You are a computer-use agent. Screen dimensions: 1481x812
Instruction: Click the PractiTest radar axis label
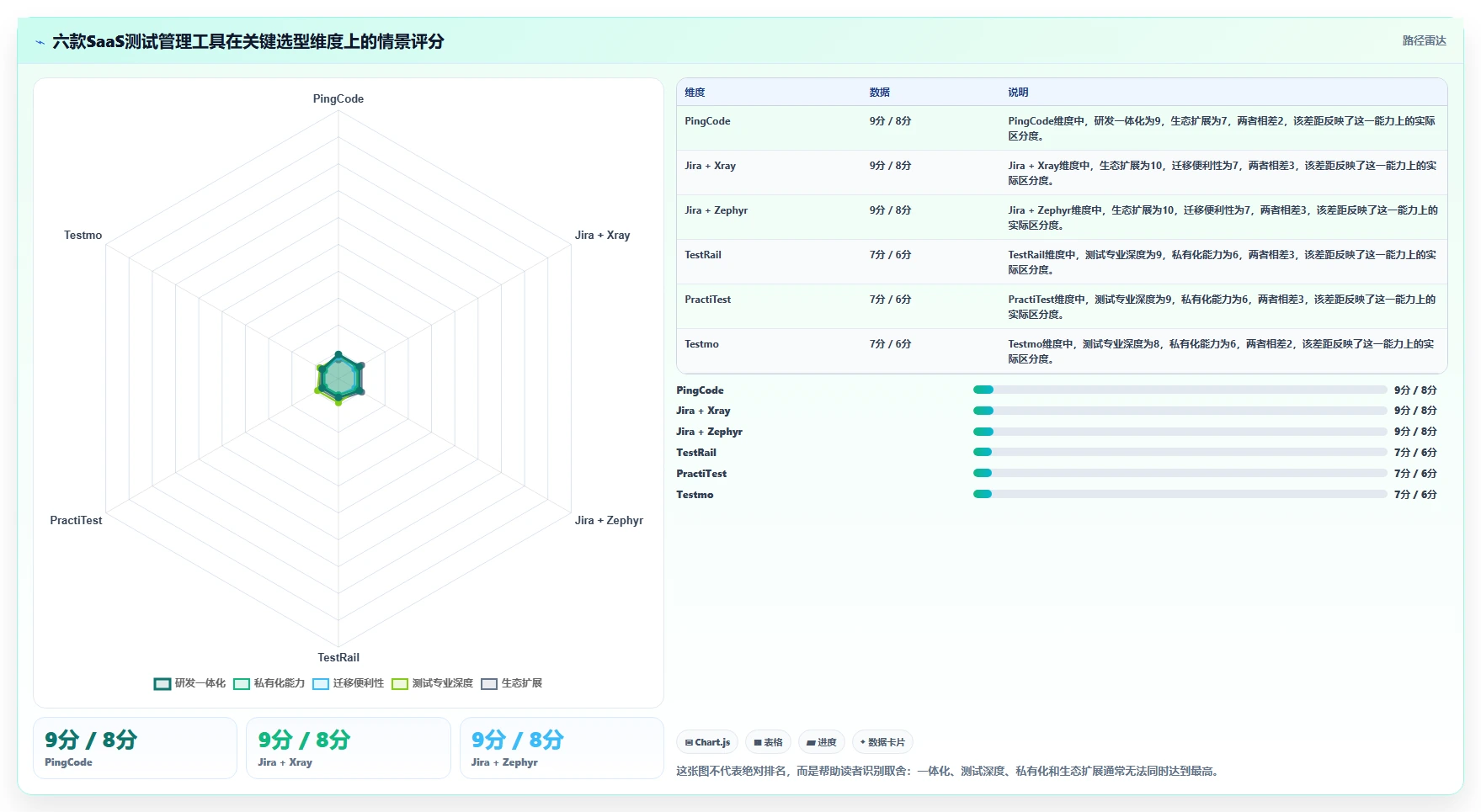tap(76, 520)
